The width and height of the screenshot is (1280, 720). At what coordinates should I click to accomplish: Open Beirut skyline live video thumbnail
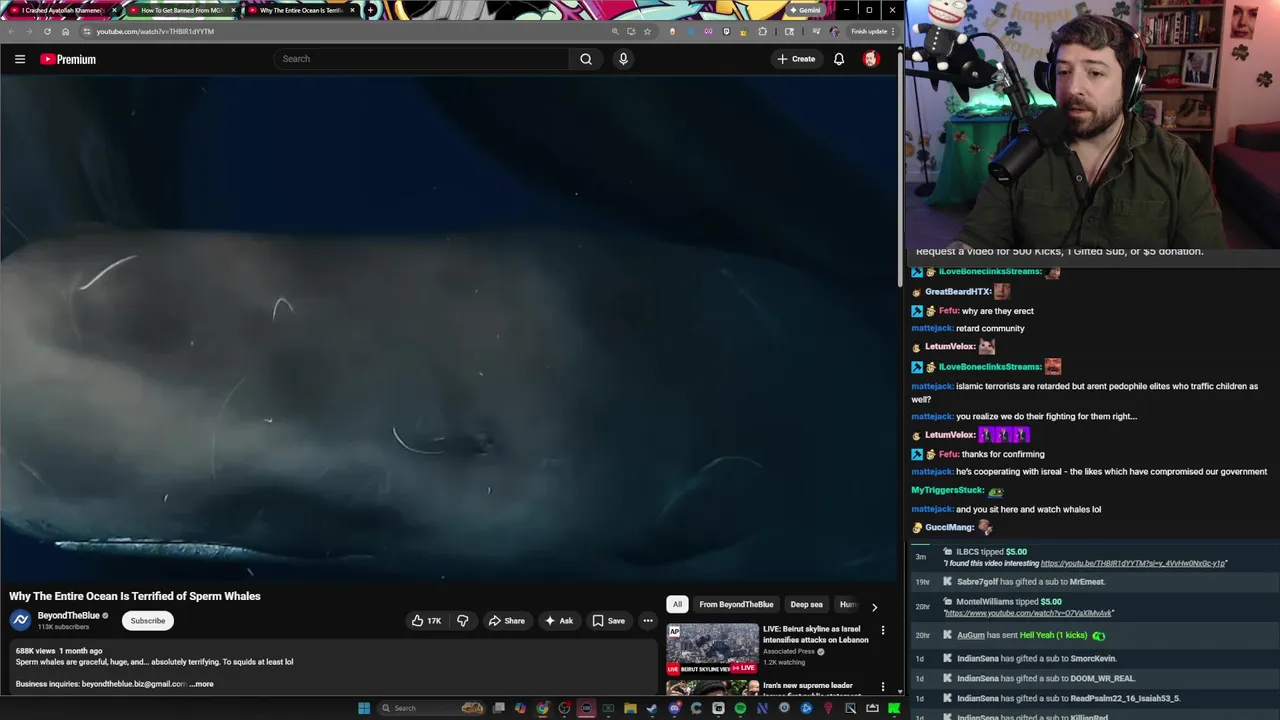[713, 649]
